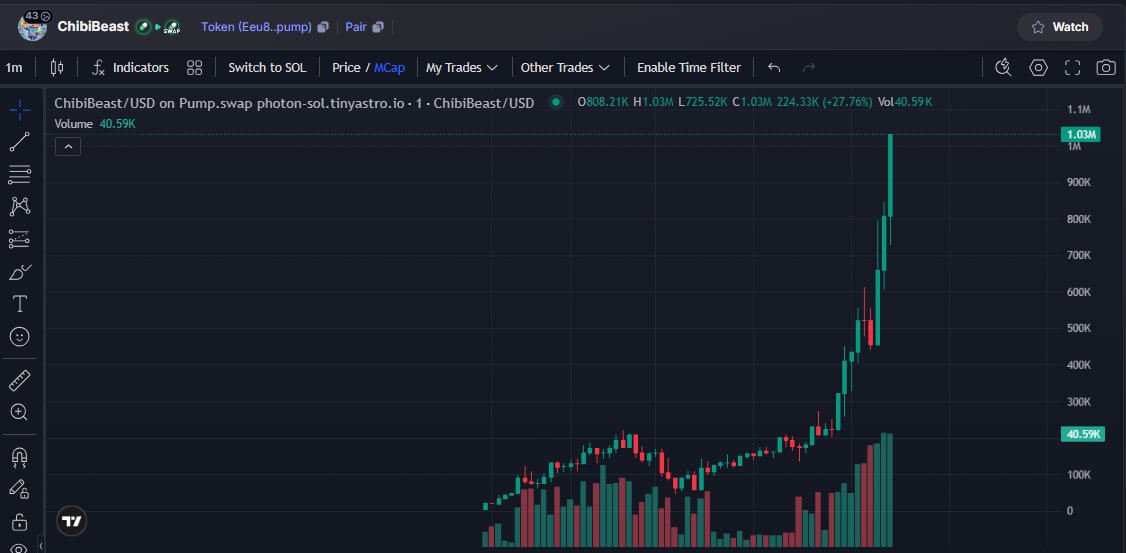Collapse the indicator legend arrow
The width and height of the screenshot is (1126, 553).
(x=68, y=147)
